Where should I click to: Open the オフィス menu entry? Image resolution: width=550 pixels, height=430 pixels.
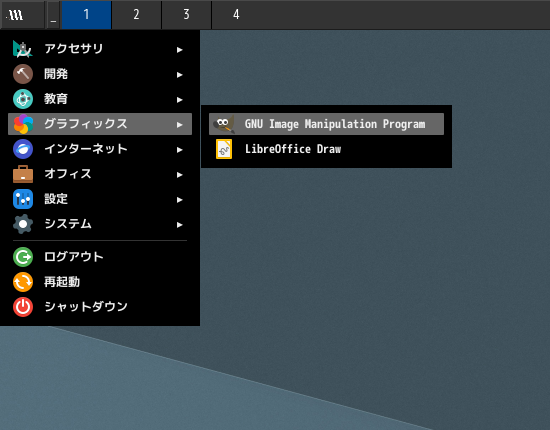tap(100, 174)
